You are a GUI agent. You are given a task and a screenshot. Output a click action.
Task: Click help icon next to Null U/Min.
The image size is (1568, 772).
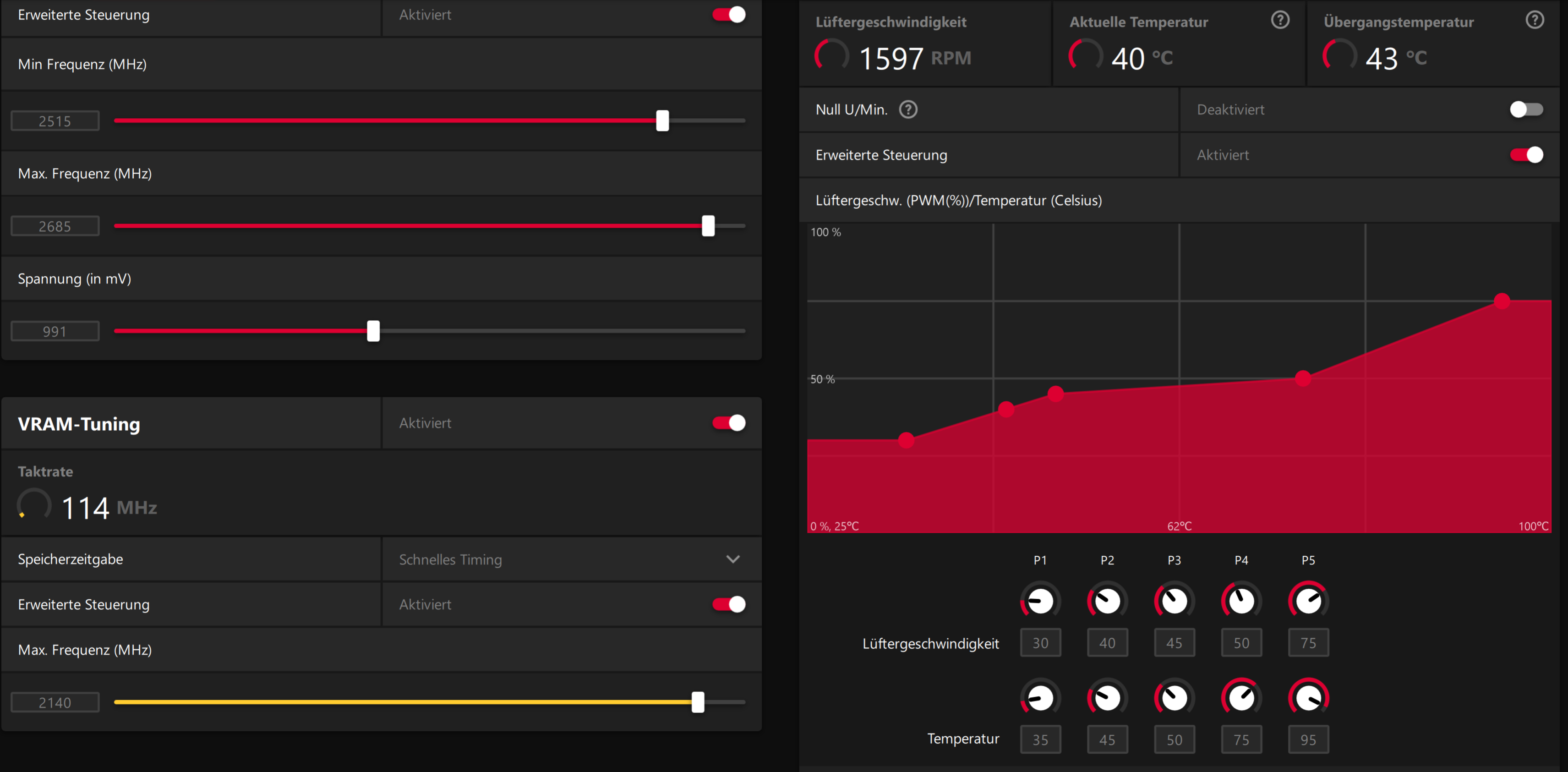pos(907,110)
